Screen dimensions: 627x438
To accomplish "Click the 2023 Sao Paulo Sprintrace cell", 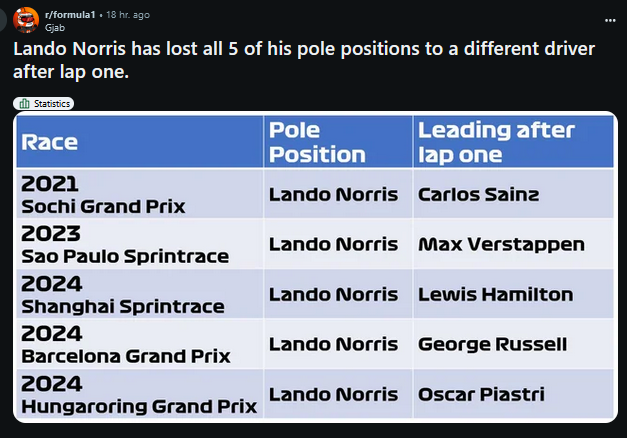I will coord(140,244).
